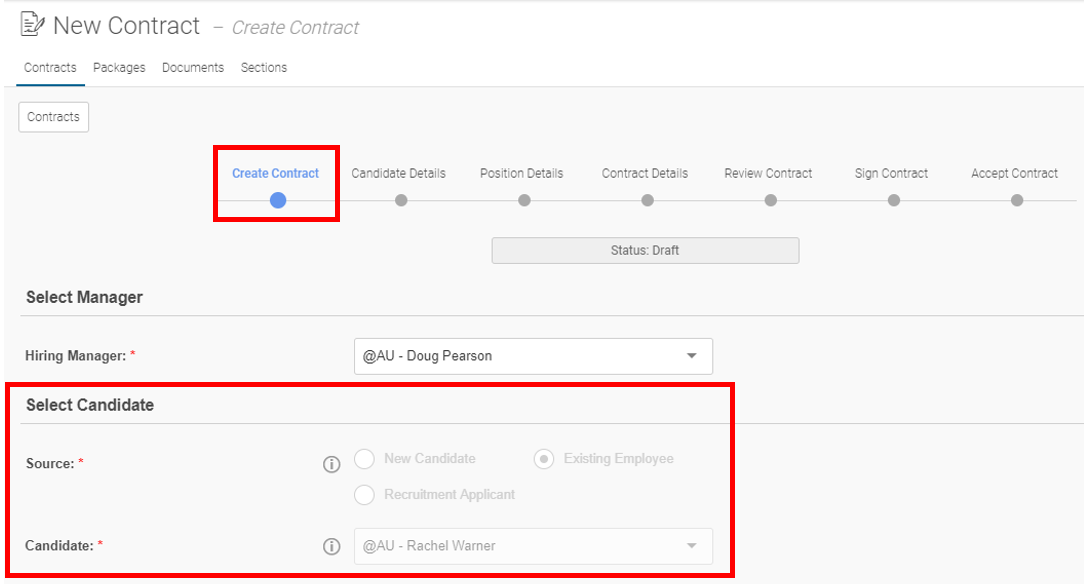
Task: Jump to the Candidate Details step marker
Action: (x=401, y=200)
